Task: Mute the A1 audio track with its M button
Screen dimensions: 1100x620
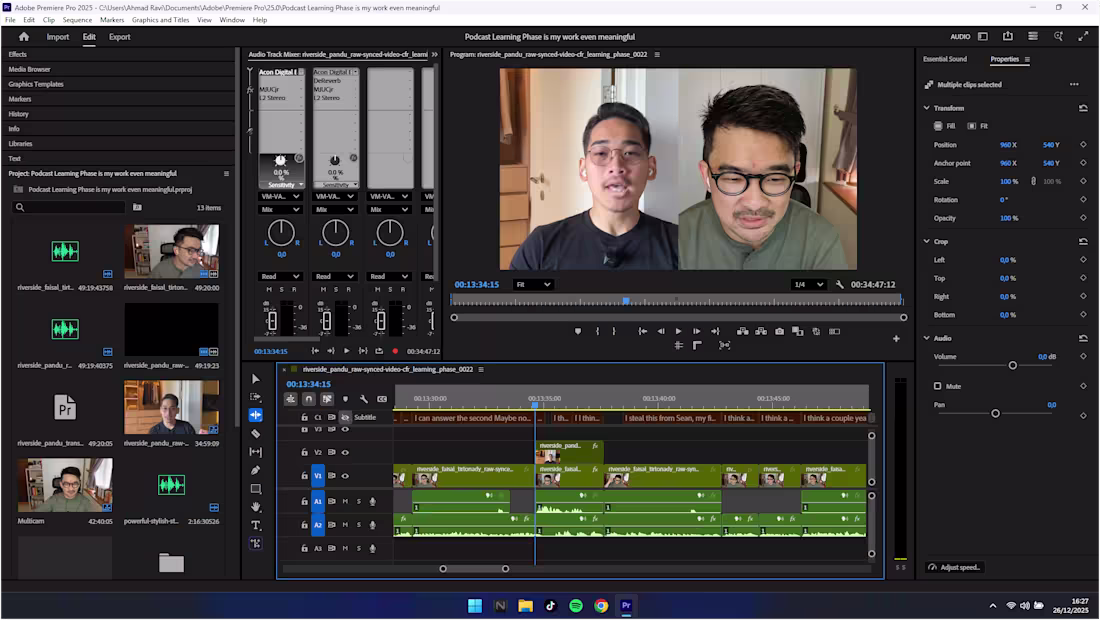Action: pyautogui.click(x=345, y=501)
